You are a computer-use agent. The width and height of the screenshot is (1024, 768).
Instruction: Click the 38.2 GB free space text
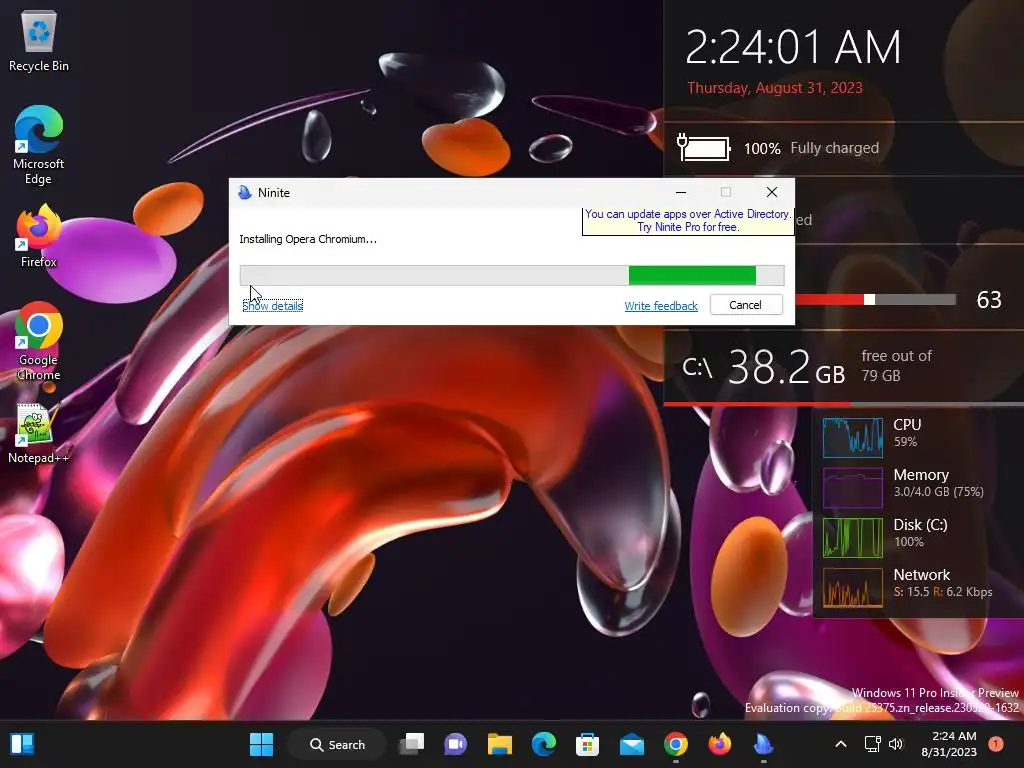coord(786,367)
